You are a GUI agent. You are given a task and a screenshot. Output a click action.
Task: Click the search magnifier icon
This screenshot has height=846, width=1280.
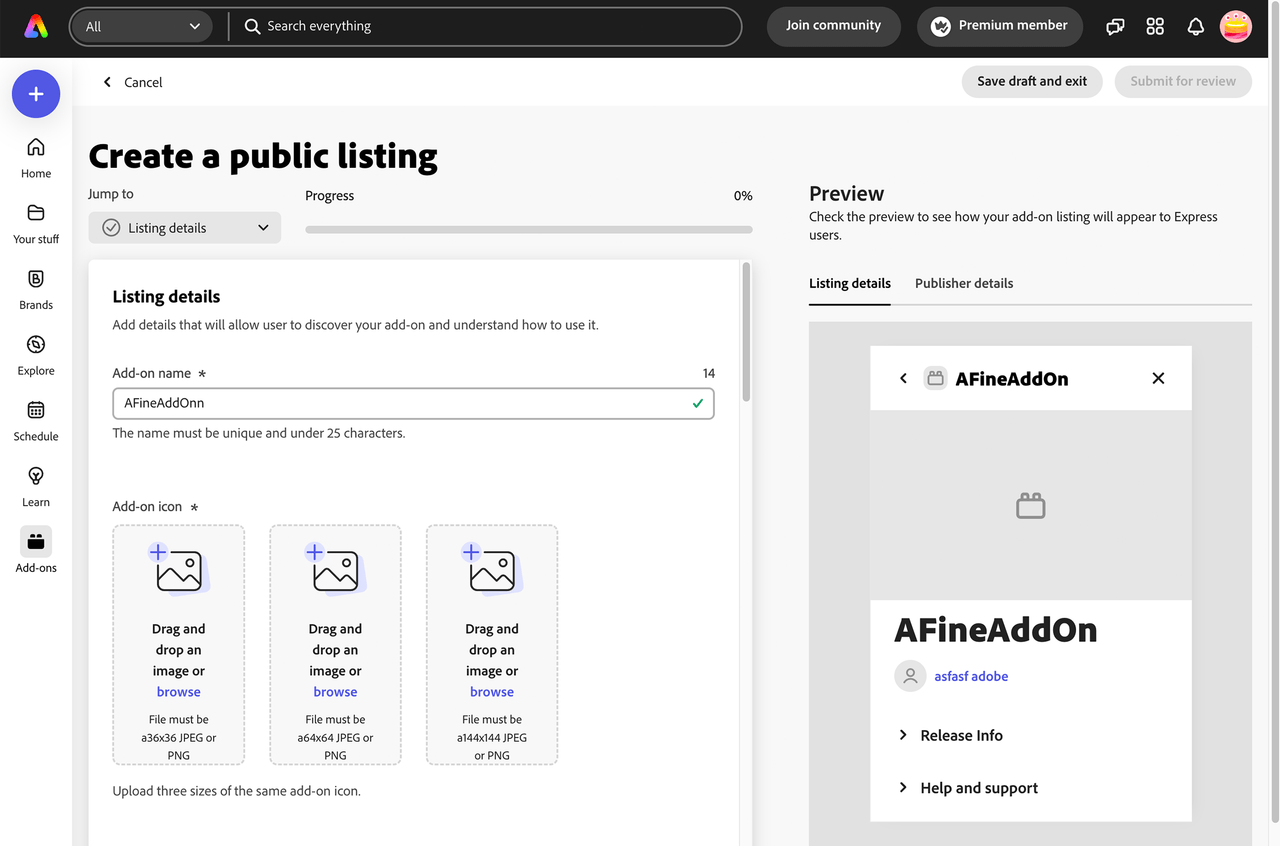pos(252,27)
